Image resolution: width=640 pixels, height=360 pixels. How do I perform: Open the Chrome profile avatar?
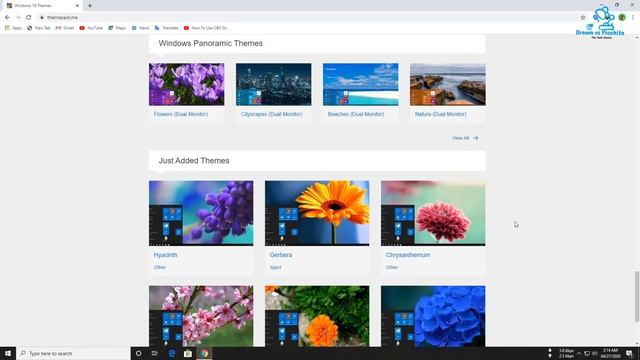click(x=622, y=17)
